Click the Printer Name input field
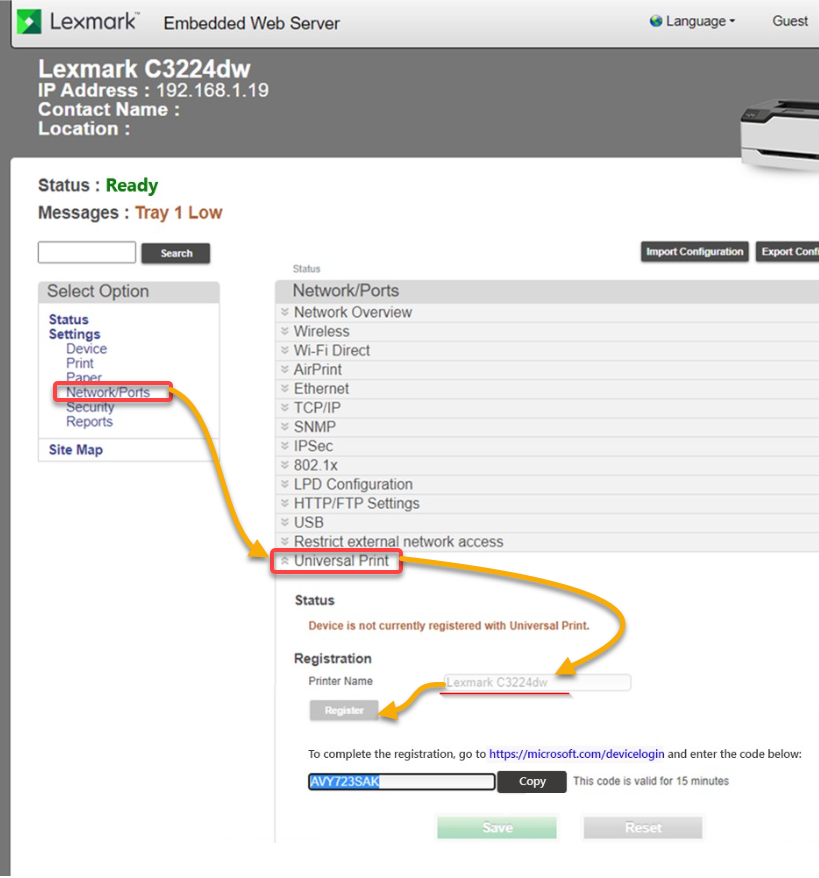 (537, 683)
